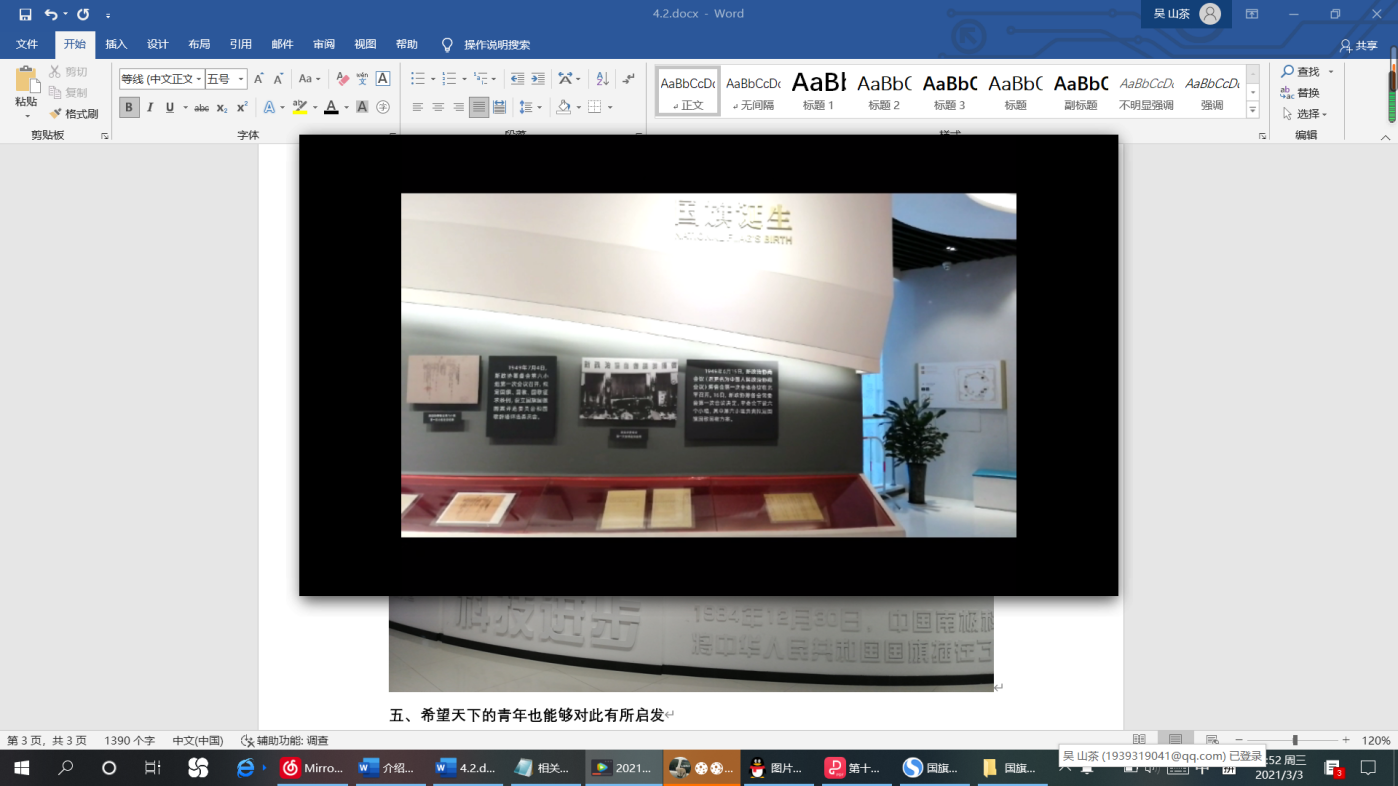Toggle italic formatting
1398x786 pixels.
[x=150, y=108]
